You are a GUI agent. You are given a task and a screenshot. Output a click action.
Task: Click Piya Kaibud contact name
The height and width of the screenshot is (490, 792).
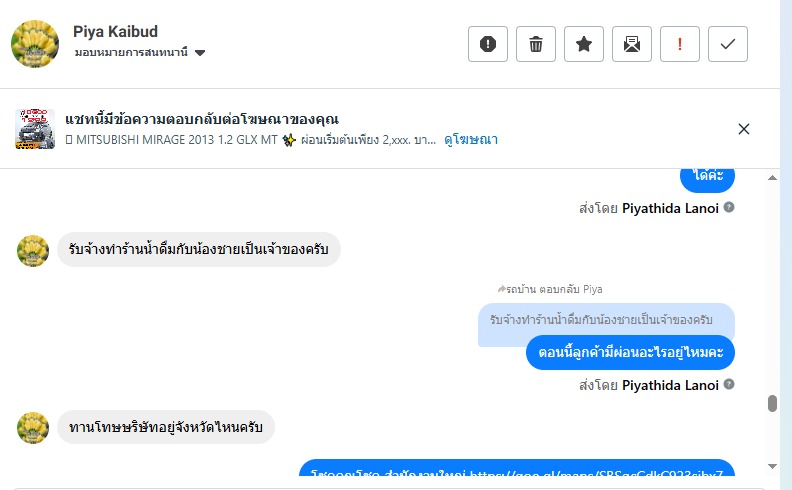click(x=115, y=32)
